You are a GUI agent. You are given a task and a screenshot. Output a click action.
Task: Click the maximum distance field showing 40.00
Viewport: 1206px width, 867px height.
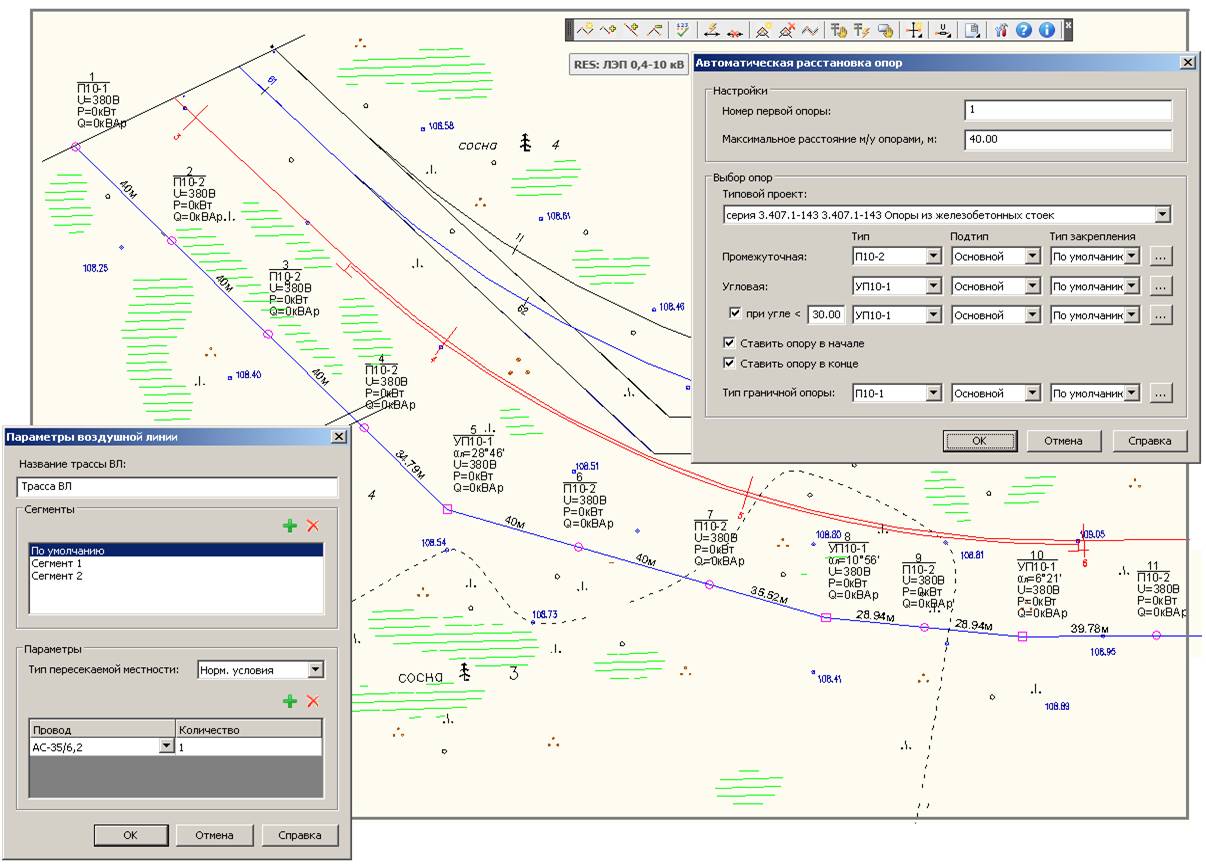(x=1067, y=139)
